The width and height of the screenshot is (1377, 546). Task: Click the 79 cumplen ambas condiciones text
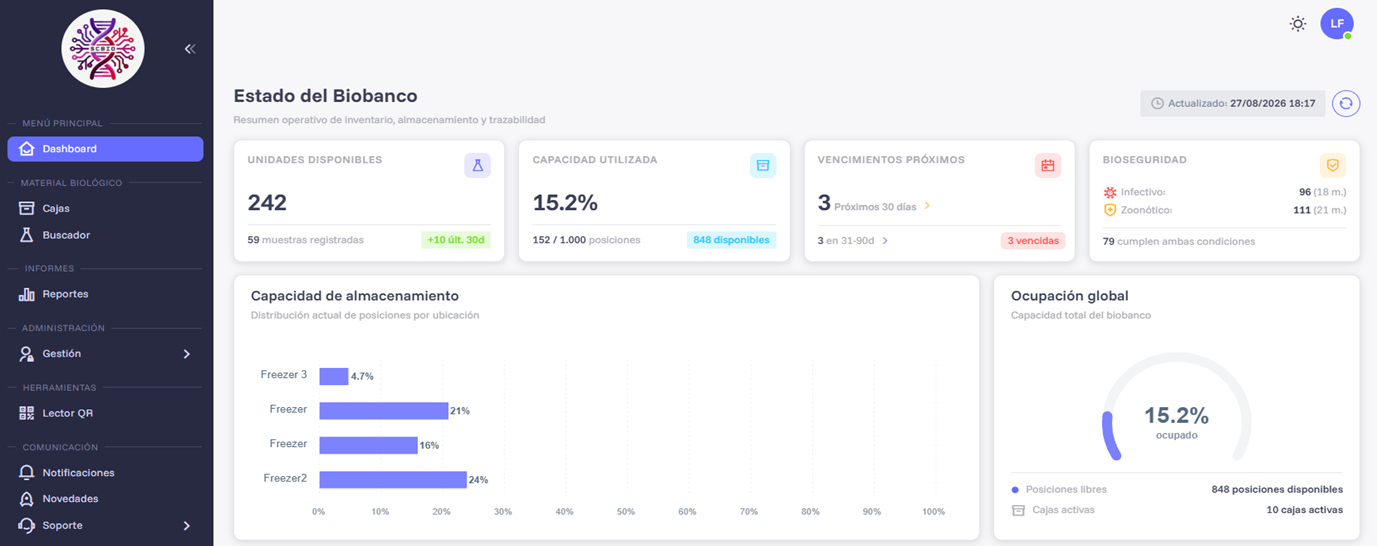click(1179, 241)
